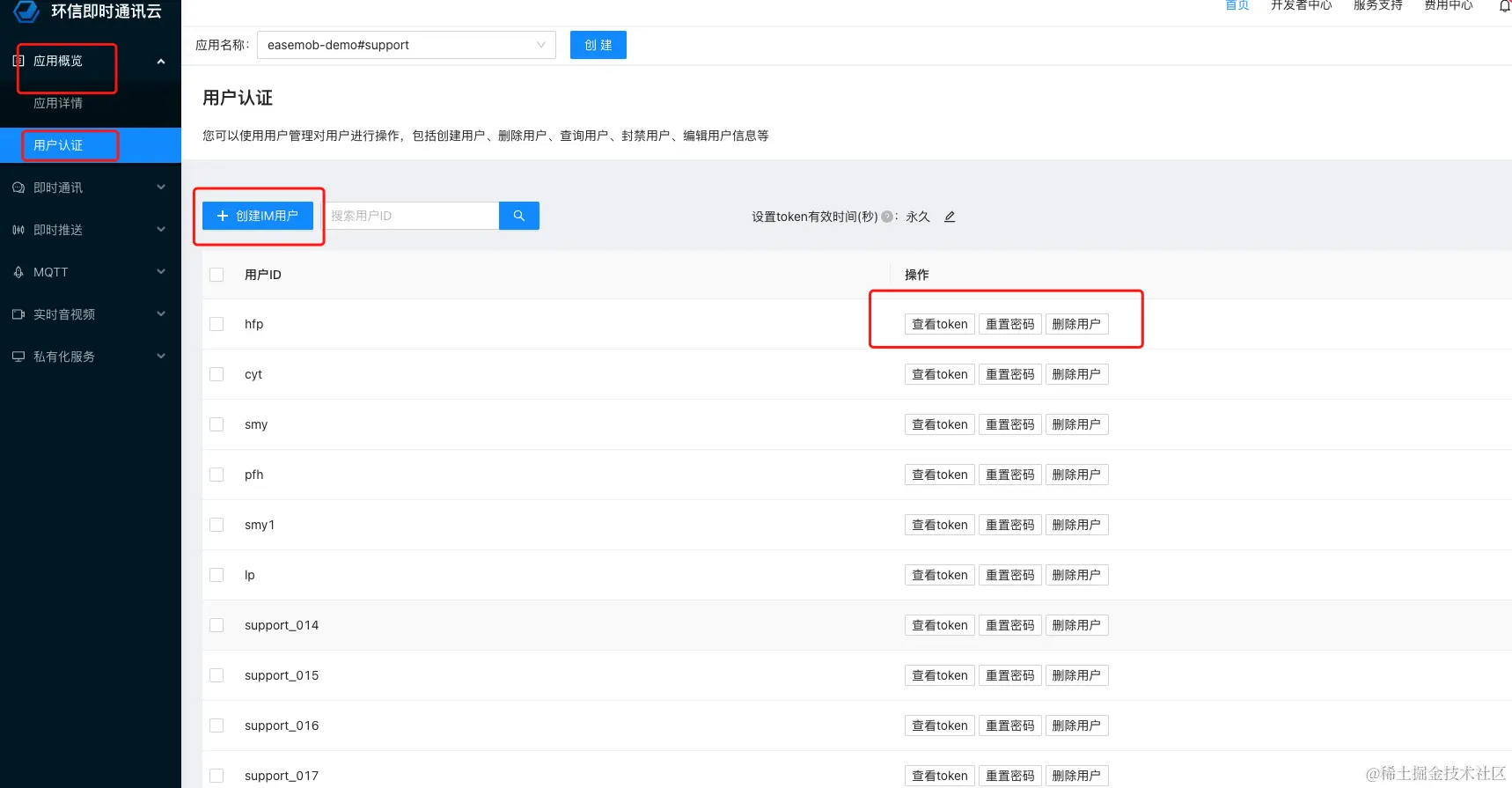Reset password for user hfp
The image size is (1512, 788).
1010,324
